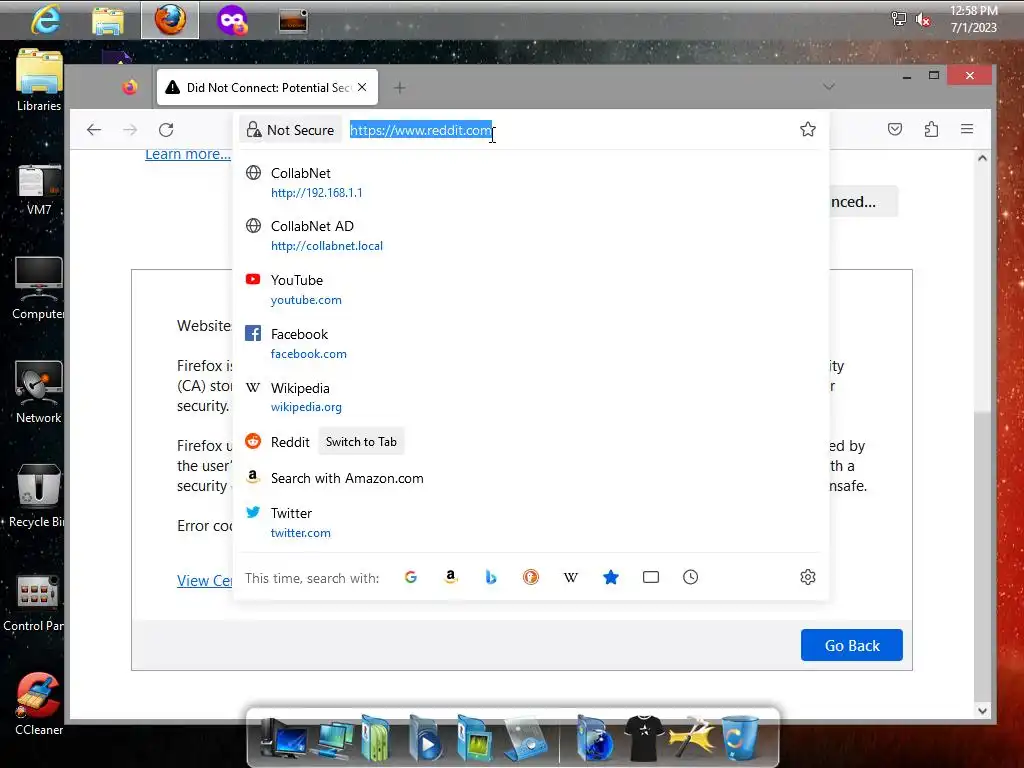
Task: Search with DuckDuckGo icon this time
Action: coord(531,577)
